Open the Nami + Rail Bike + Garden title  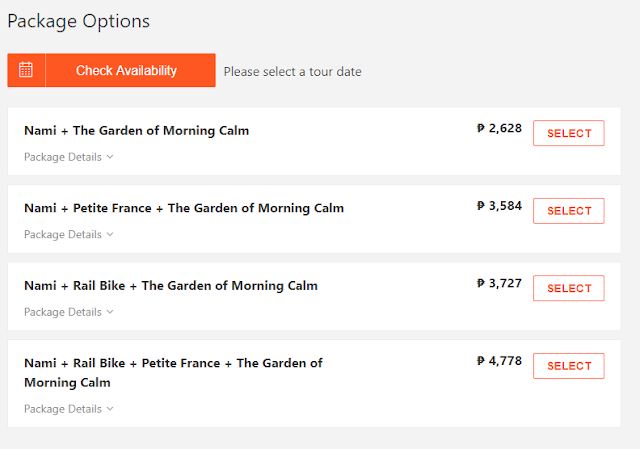[171, 286]
